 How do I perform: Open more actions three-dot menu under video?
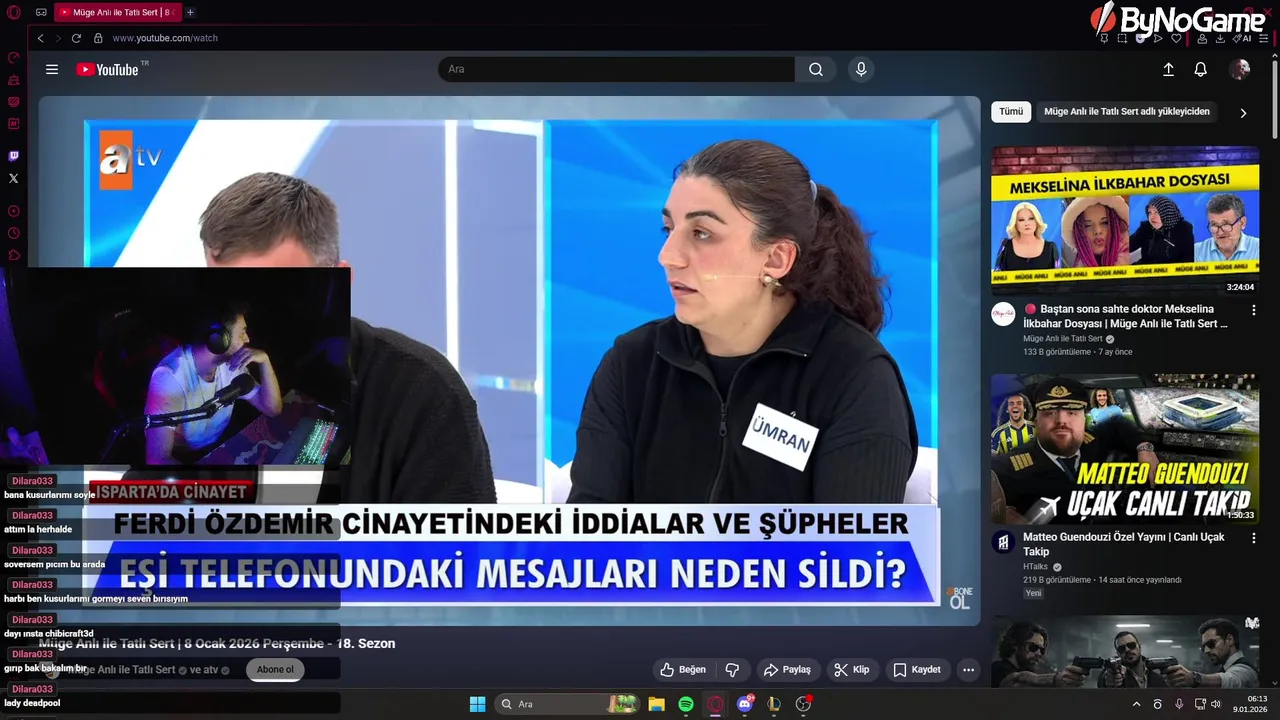968,670
